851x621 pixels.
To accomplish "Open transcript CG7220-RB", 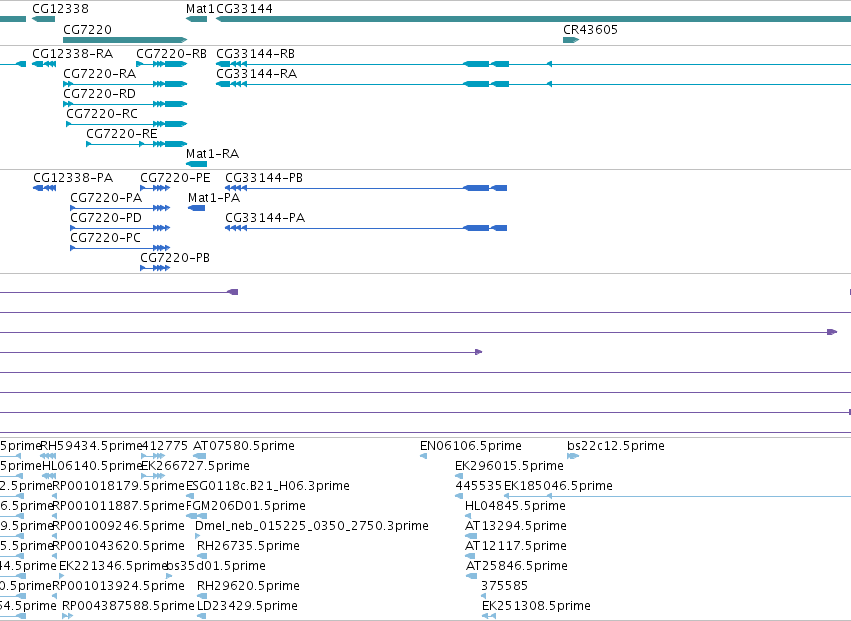I will [x=162, y=64].
